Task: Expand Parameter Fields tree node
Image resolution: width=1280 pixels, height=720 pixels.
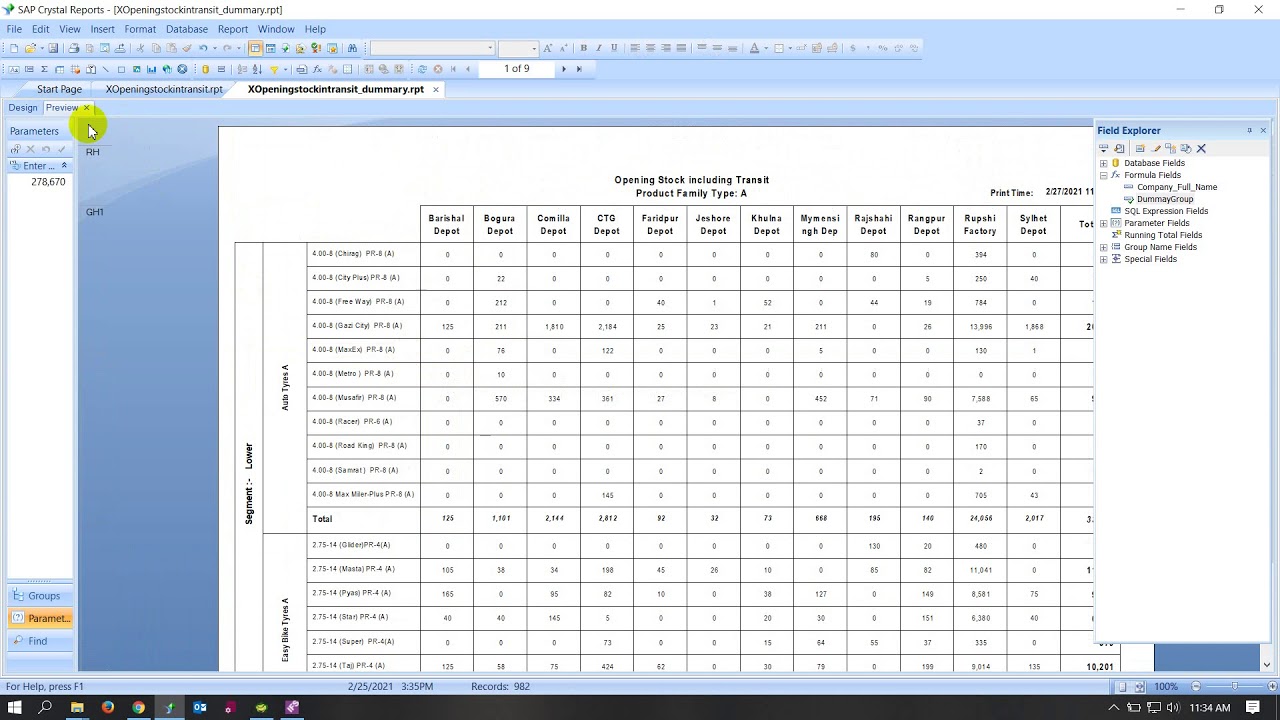Action: coord(1103,223)
